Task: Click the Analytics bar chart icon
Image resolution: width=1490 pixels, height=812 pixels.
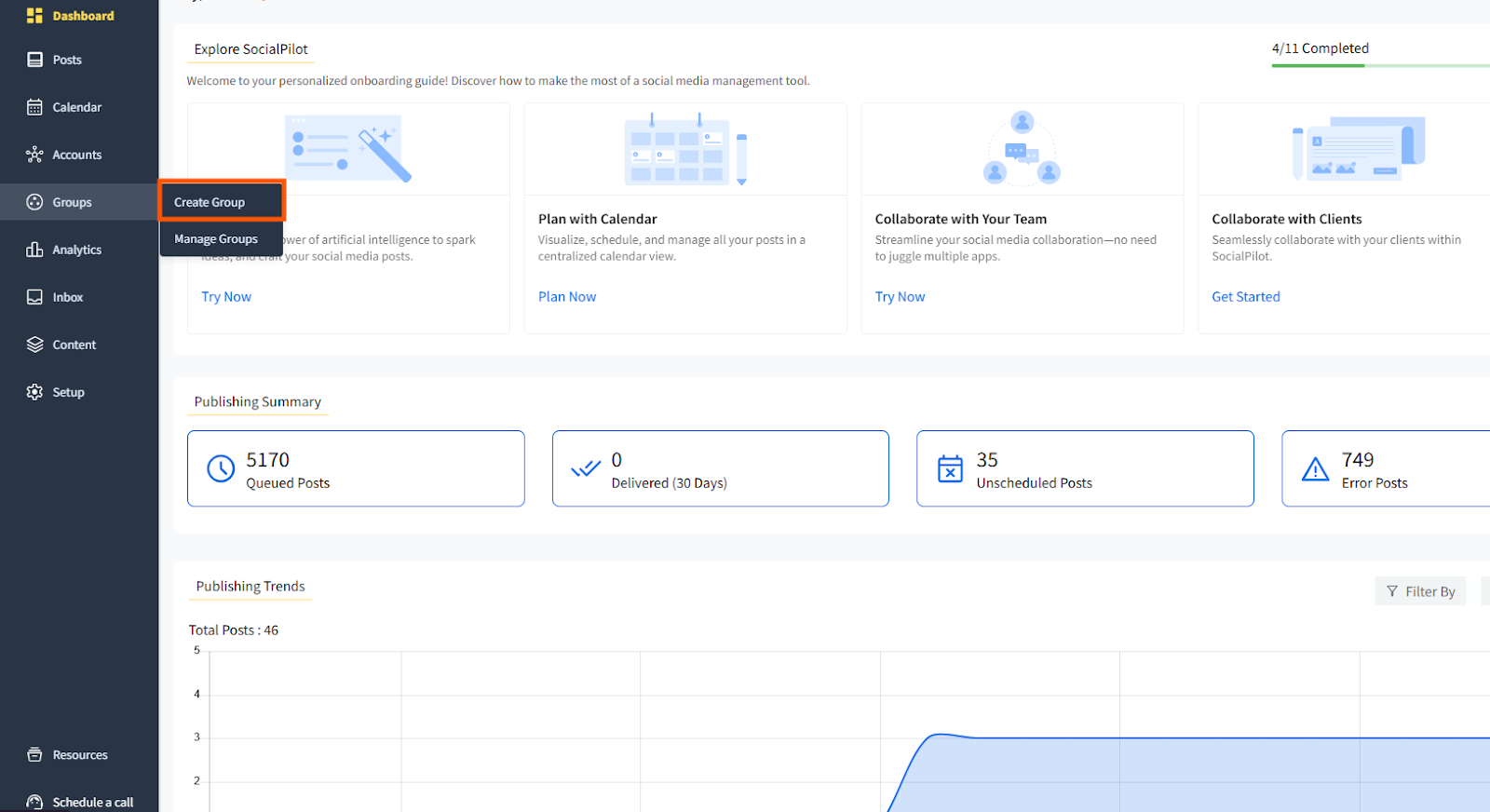Action: [x=34, y=250]
